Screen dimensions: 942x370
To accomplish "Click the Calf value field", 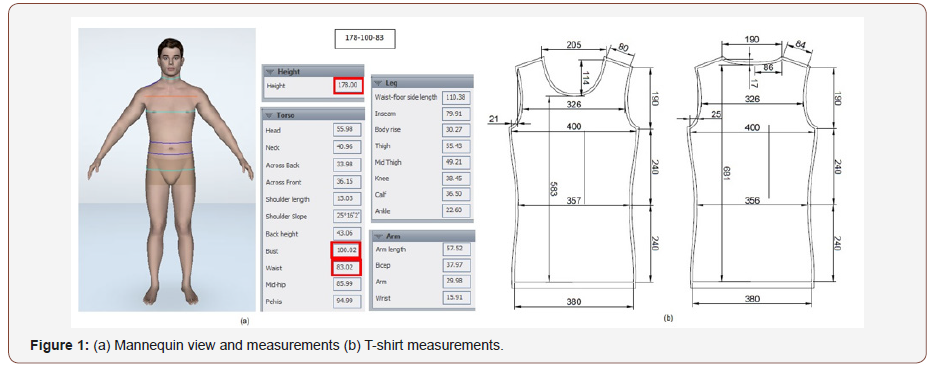I will 457,195.
